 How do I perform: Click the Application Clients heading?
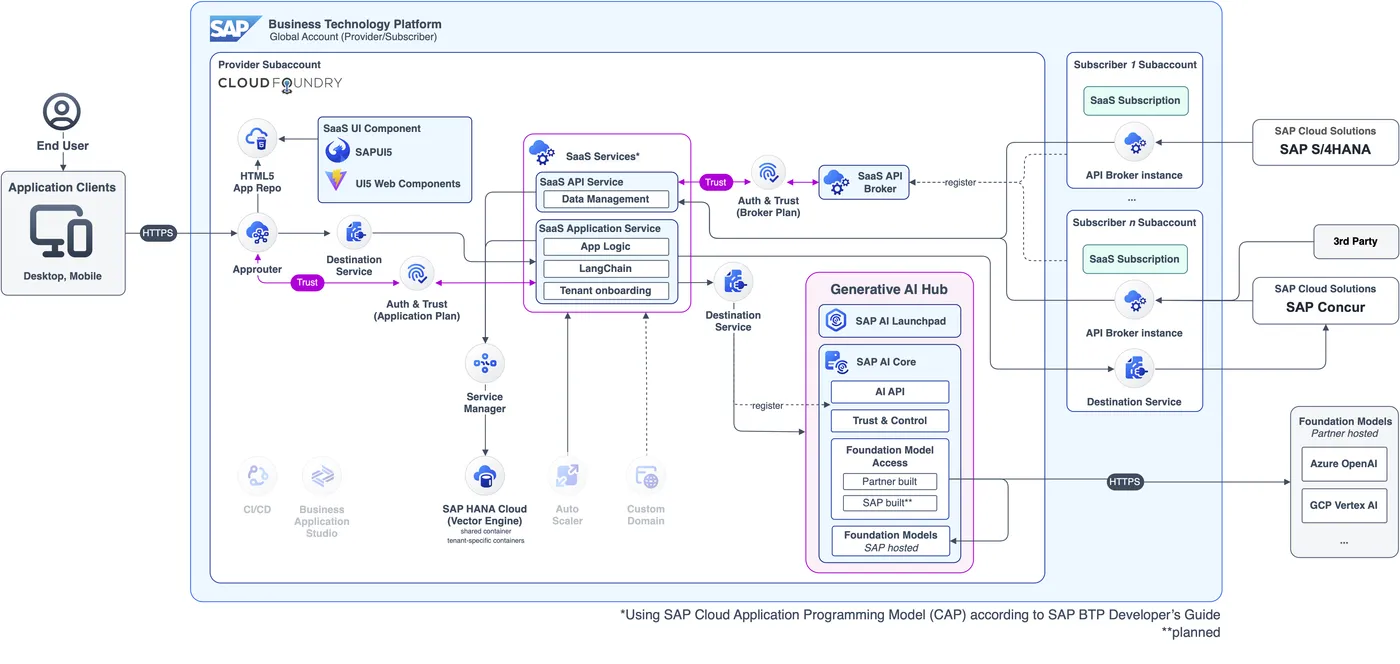tap(62, 188)
